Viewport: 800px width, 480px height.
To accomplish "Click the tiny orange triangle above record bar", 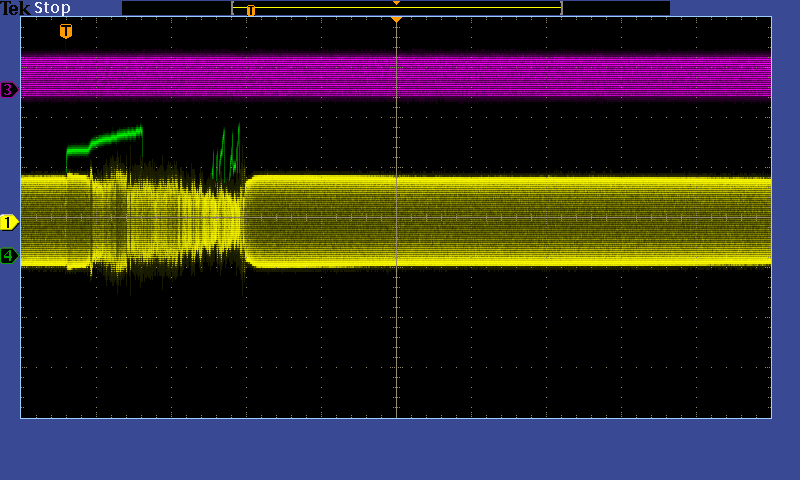I will click(396, 3).
